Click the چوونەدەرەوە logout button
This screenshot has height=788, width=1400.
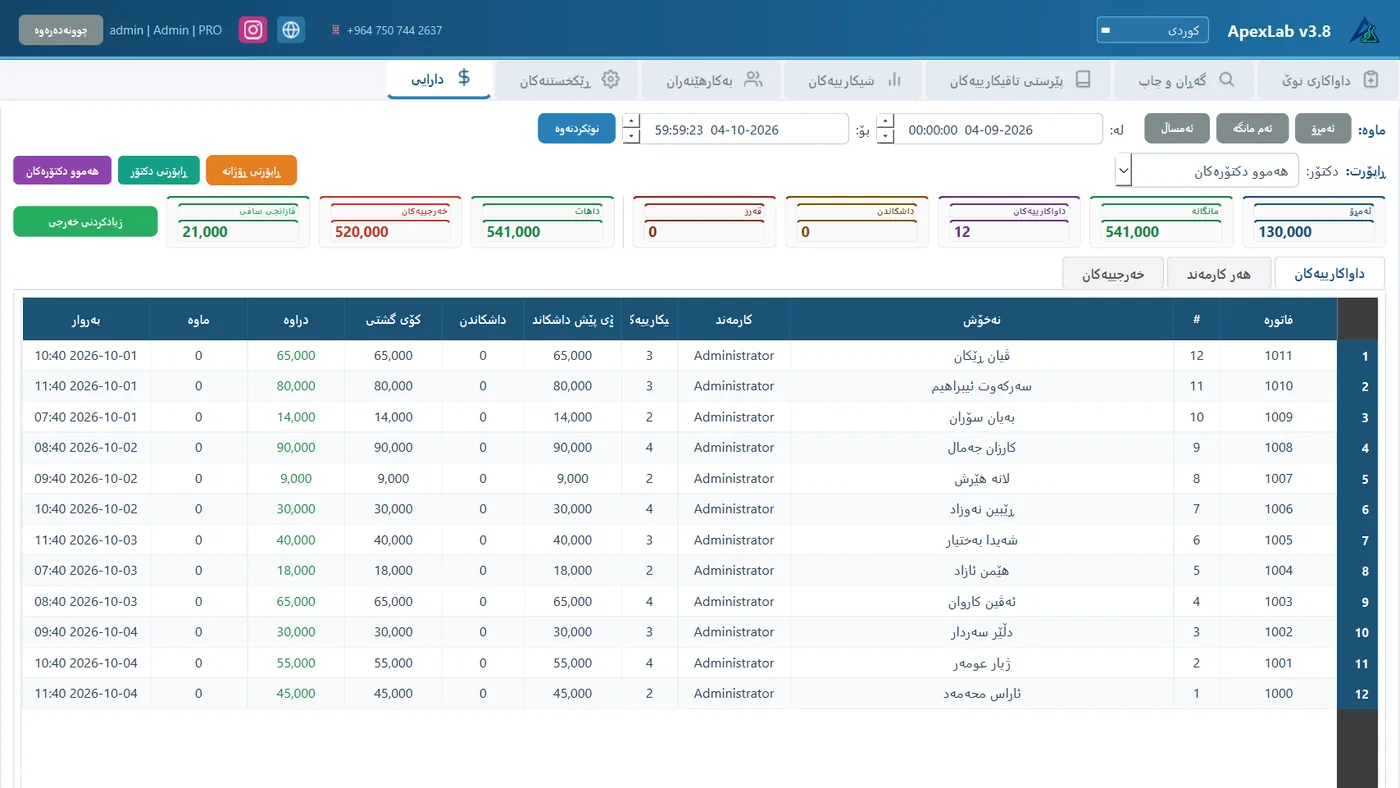(61, 30)
